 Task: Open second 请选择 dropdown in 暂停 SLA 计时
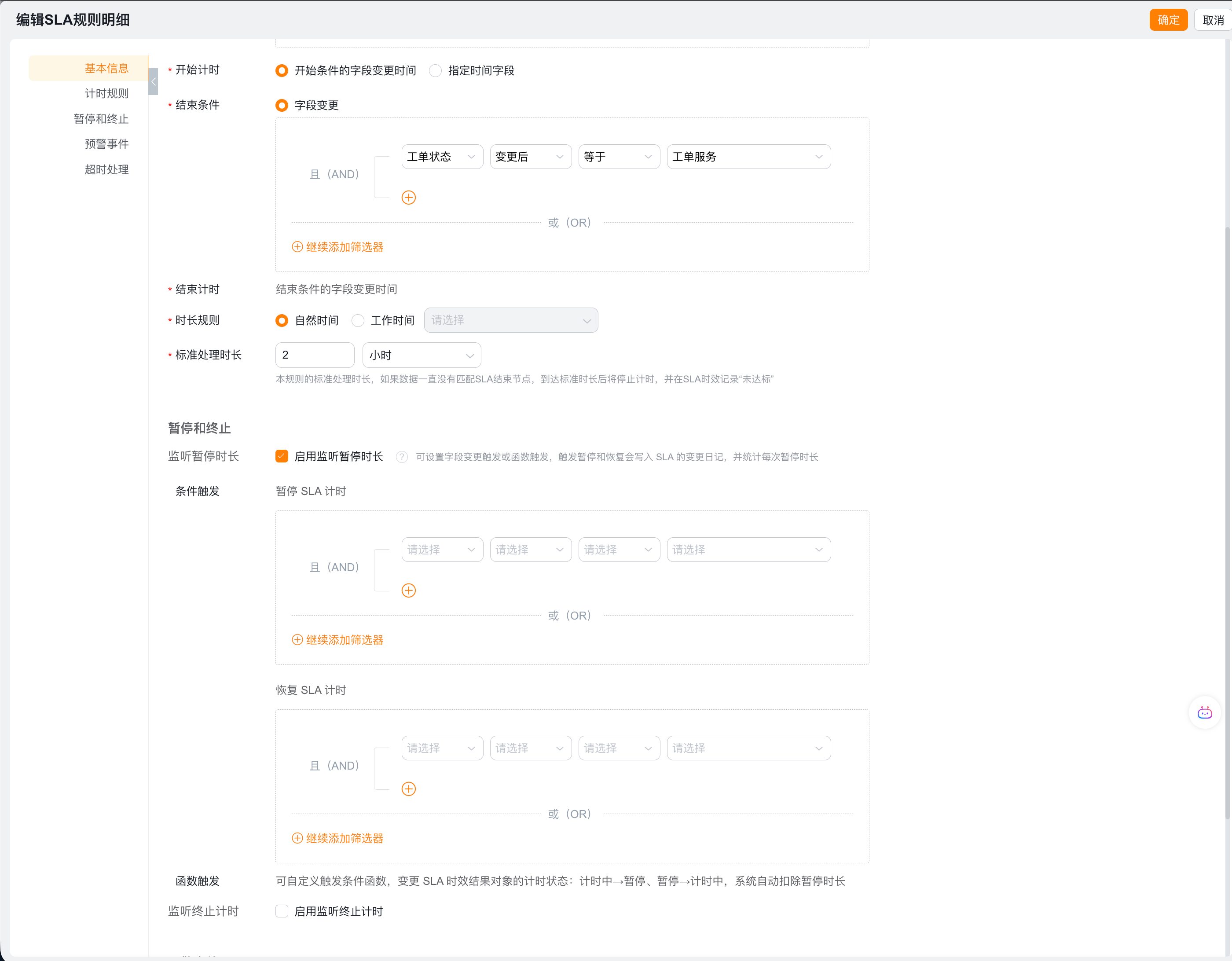point(530,549)
